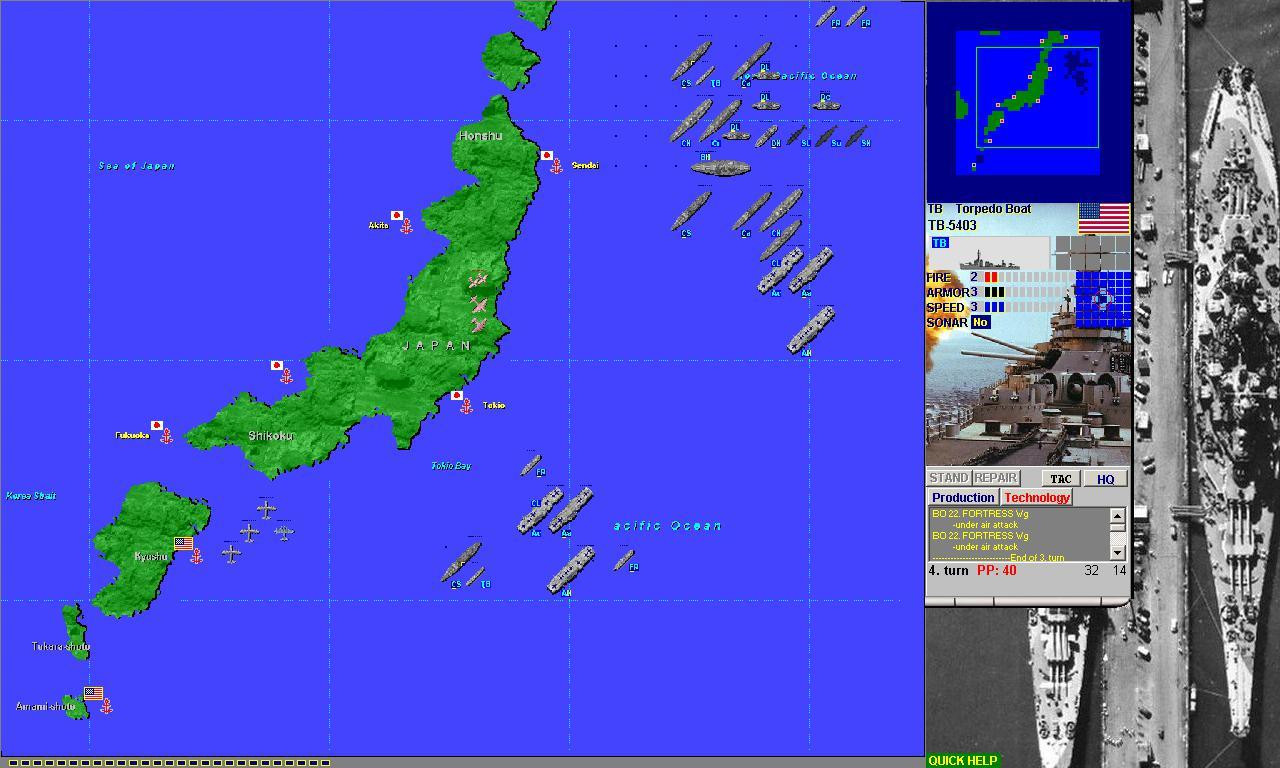The height and width of the screenshot is (768, 1280).
Task: Select the US port anchor on Kyushu
Action: pyautogui.click(x=196, y=556)
